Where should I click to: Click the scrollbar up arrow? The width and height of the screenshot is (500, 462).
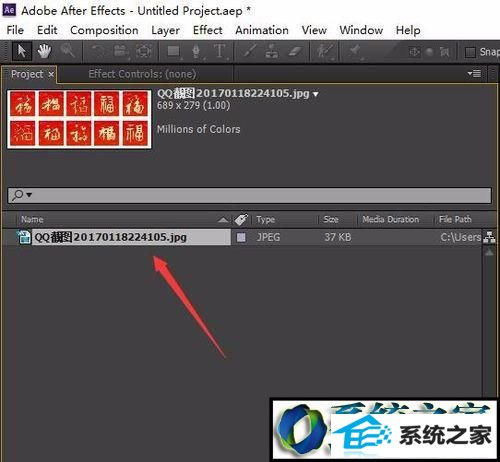point(489,252)
